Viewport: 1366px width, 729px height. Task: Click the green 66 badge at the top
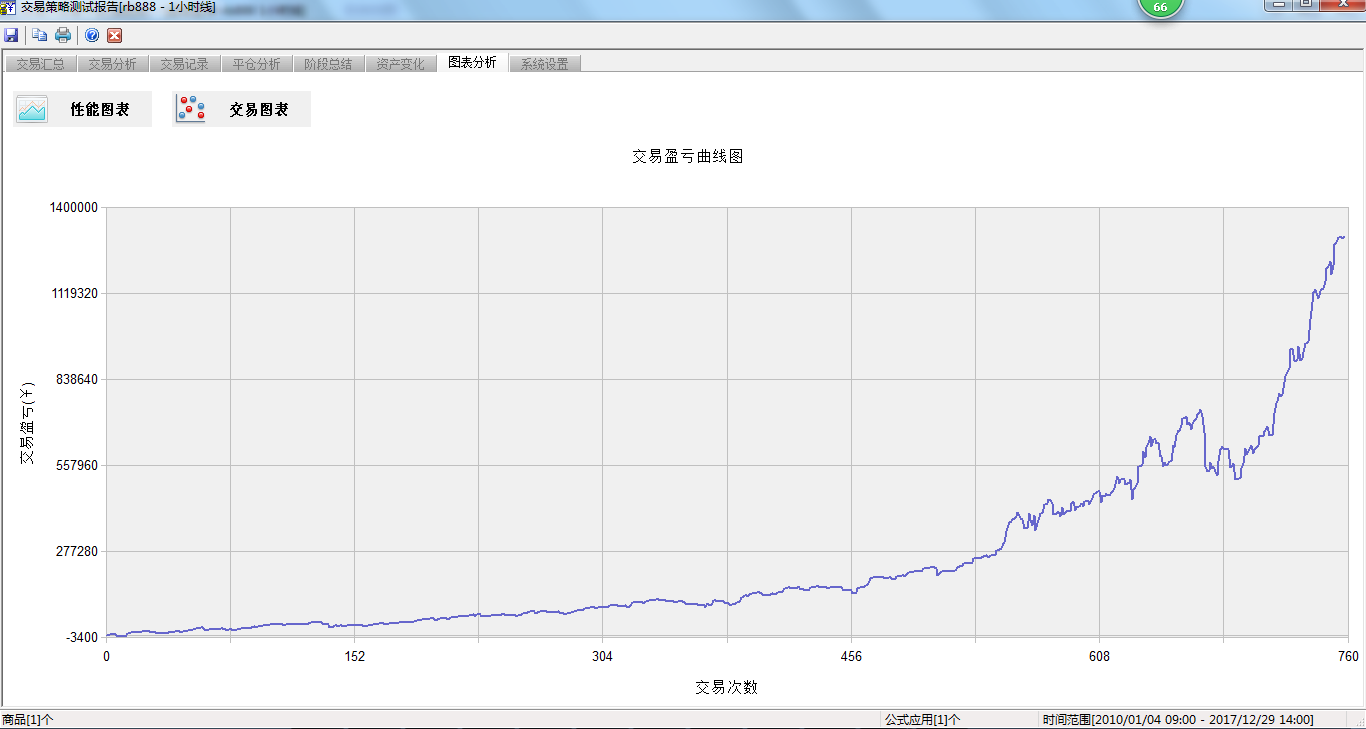pyautogui.click(x=1160, y=7)
